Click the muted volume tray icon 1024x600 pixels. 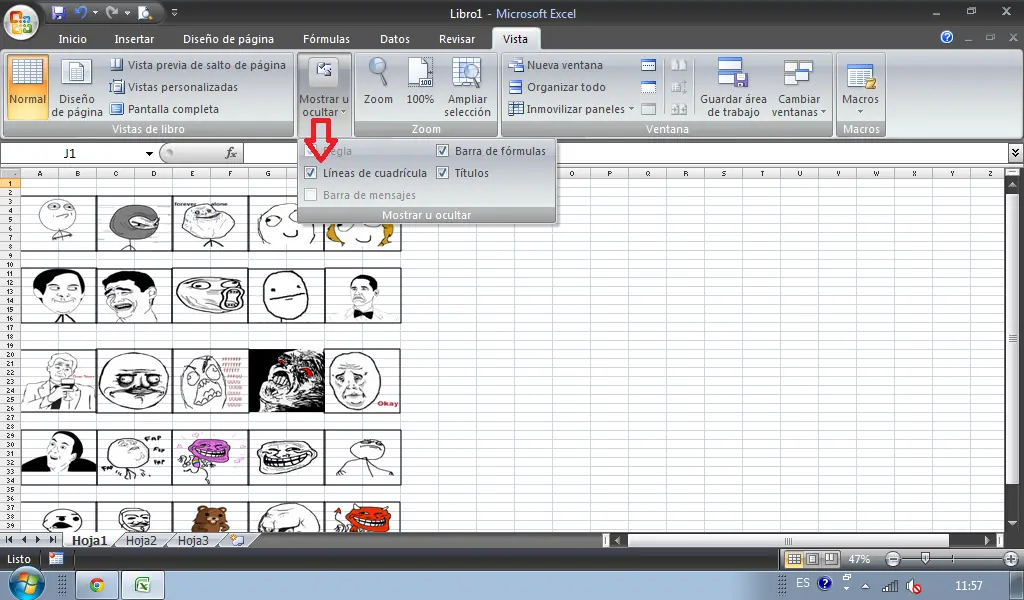click(914, 586)
